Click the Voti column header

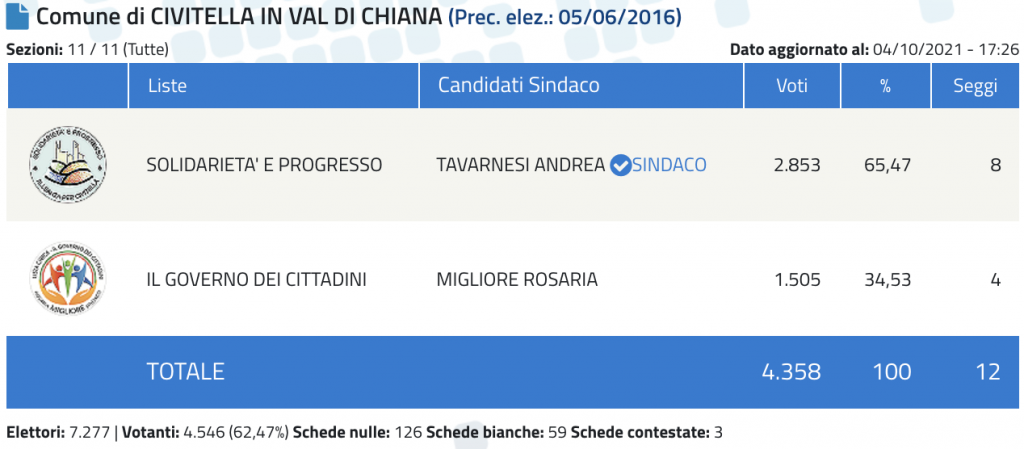(792, 85)
